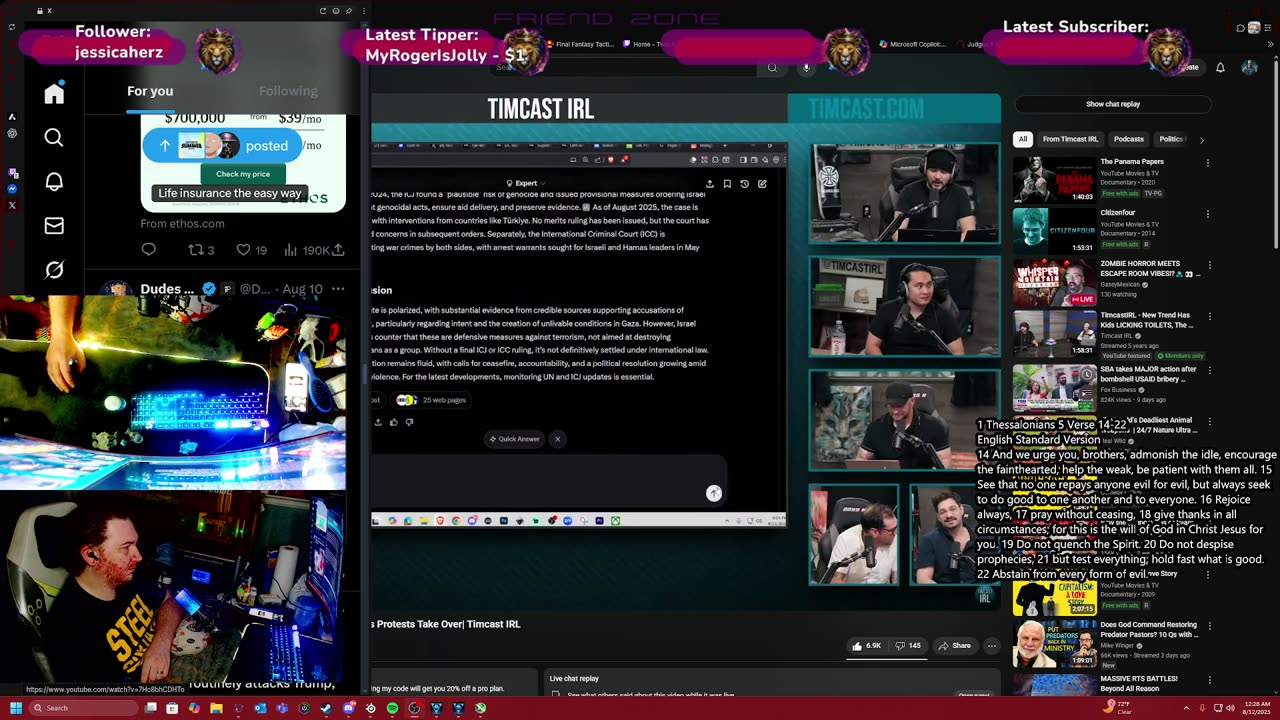Open YouTube notifications bell

click(x=1220, y=67)
